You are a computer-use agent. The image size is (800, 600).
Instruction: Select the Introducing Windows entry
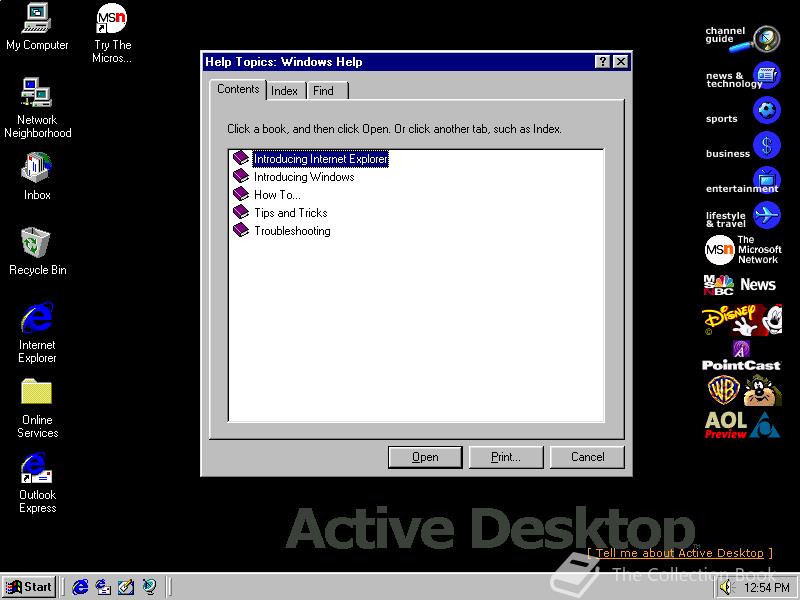pyautogui.click(x=304, y=177)
